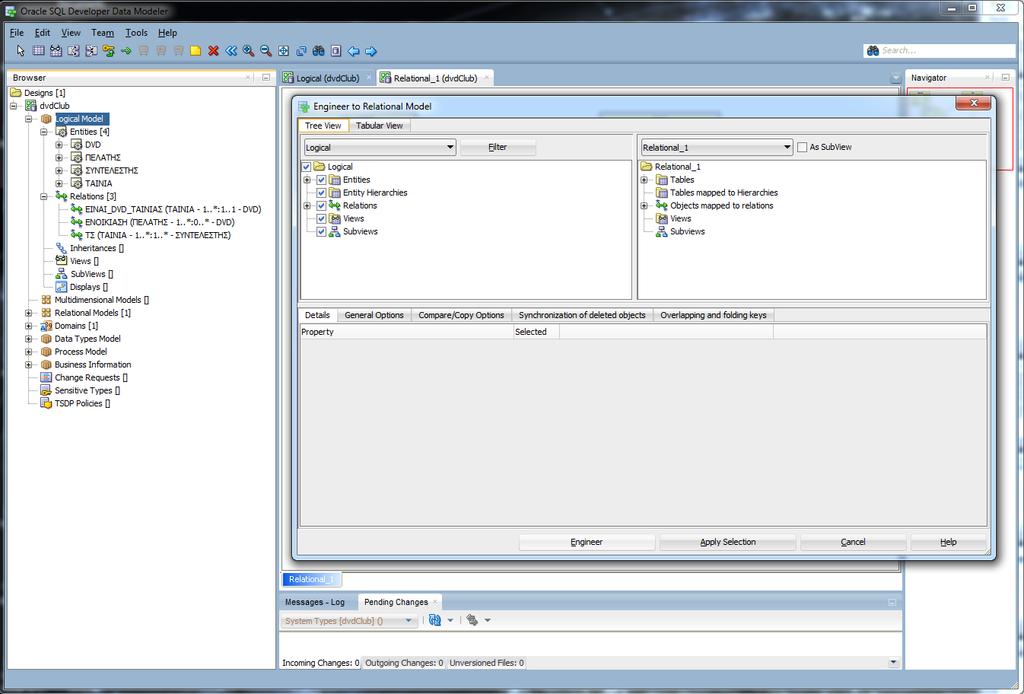Click the Filter button
This screenshot has height=694, width=1024.
click(x=498, y=148)
